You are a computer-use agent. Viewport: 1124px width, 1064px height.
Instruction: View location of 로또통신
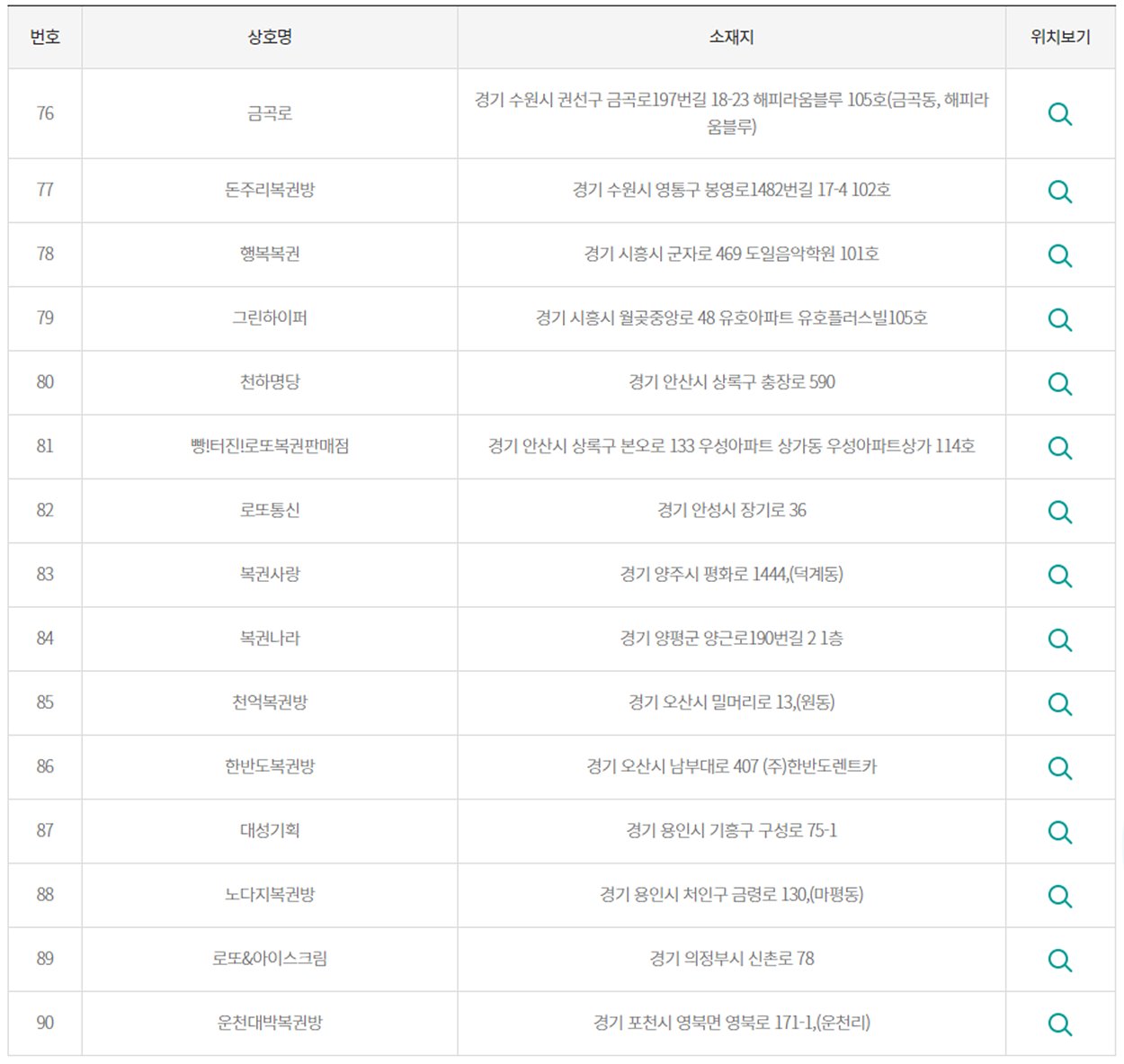pos(1060,512)
